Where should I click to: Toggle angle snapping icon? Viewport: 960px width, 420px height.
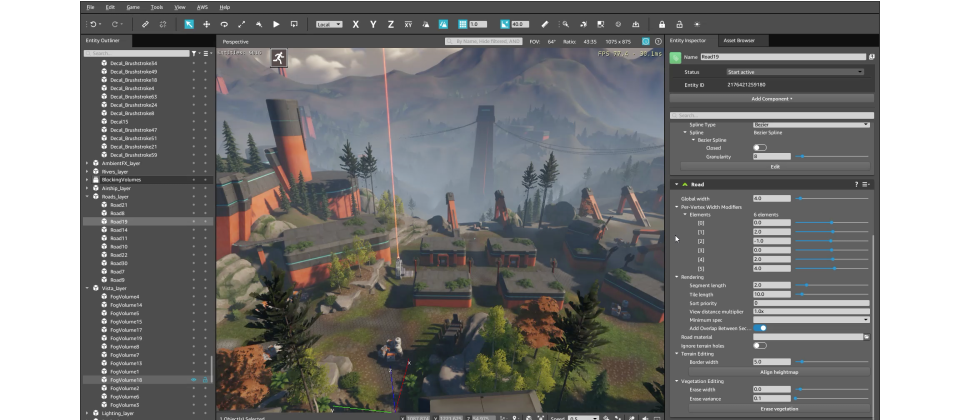[504, 24]
